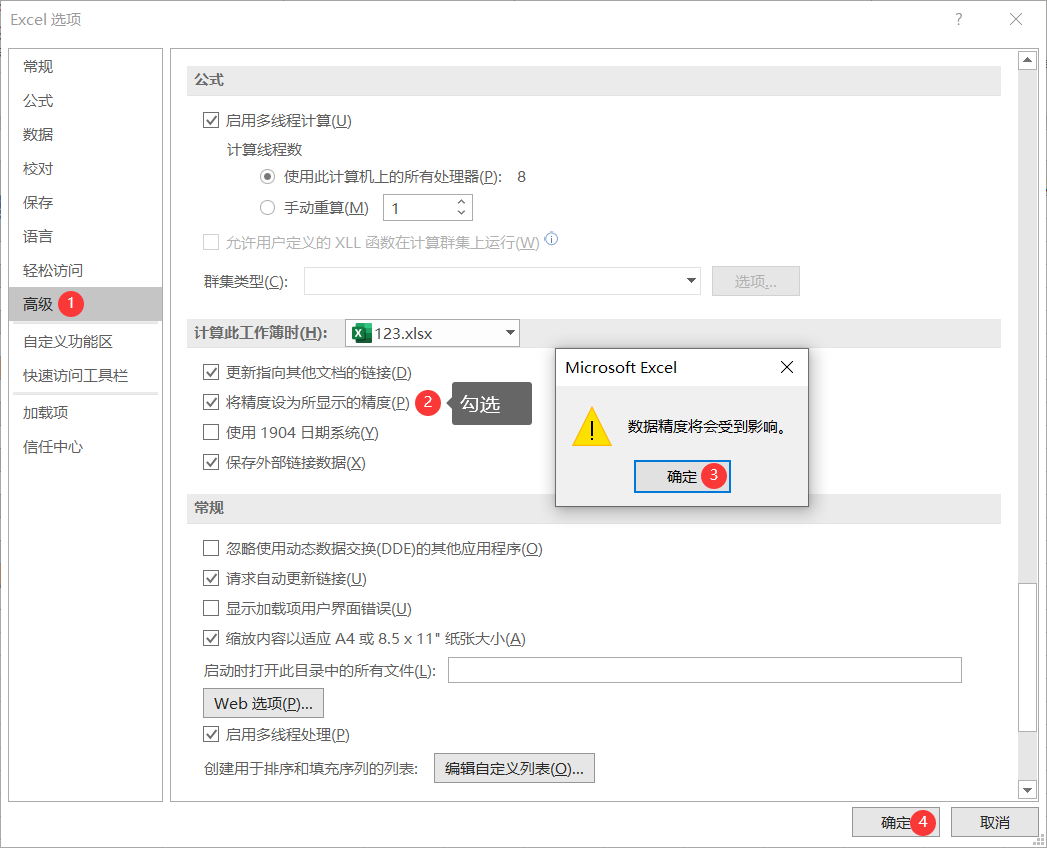This screenshot has width=1047, height=848.
Task: Toggle the enable multi-threaded calculation checkbox
Action: (x=211, y=120)
